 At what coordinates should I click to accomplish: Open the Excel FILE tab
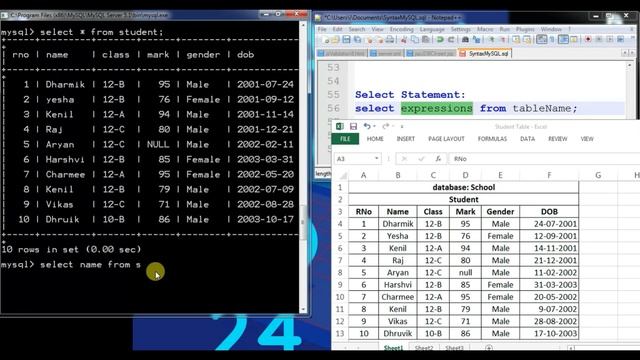pyautogui.click(x=345, y=139)
